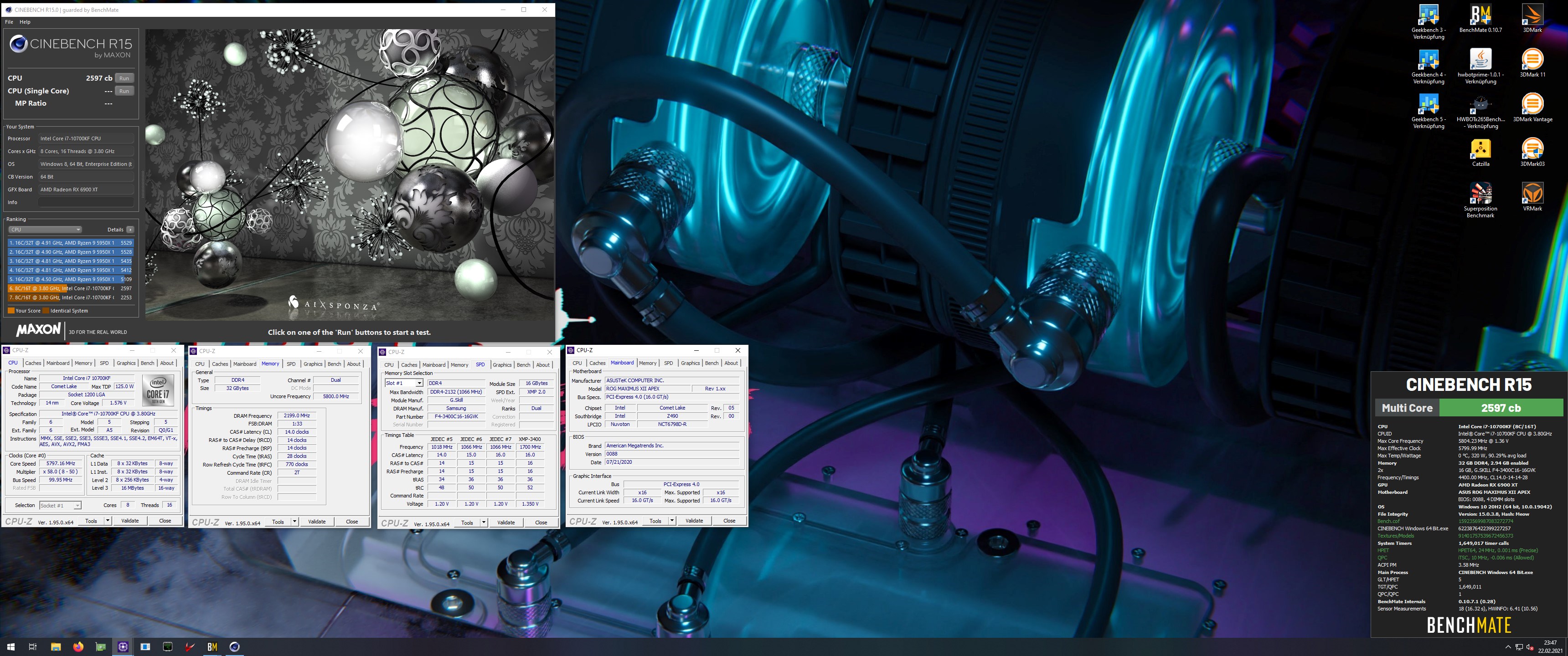The image size is (1568, 656).
Task: Switch to CPU-Z via purple taskbar icon
Action: click(122, 646)
